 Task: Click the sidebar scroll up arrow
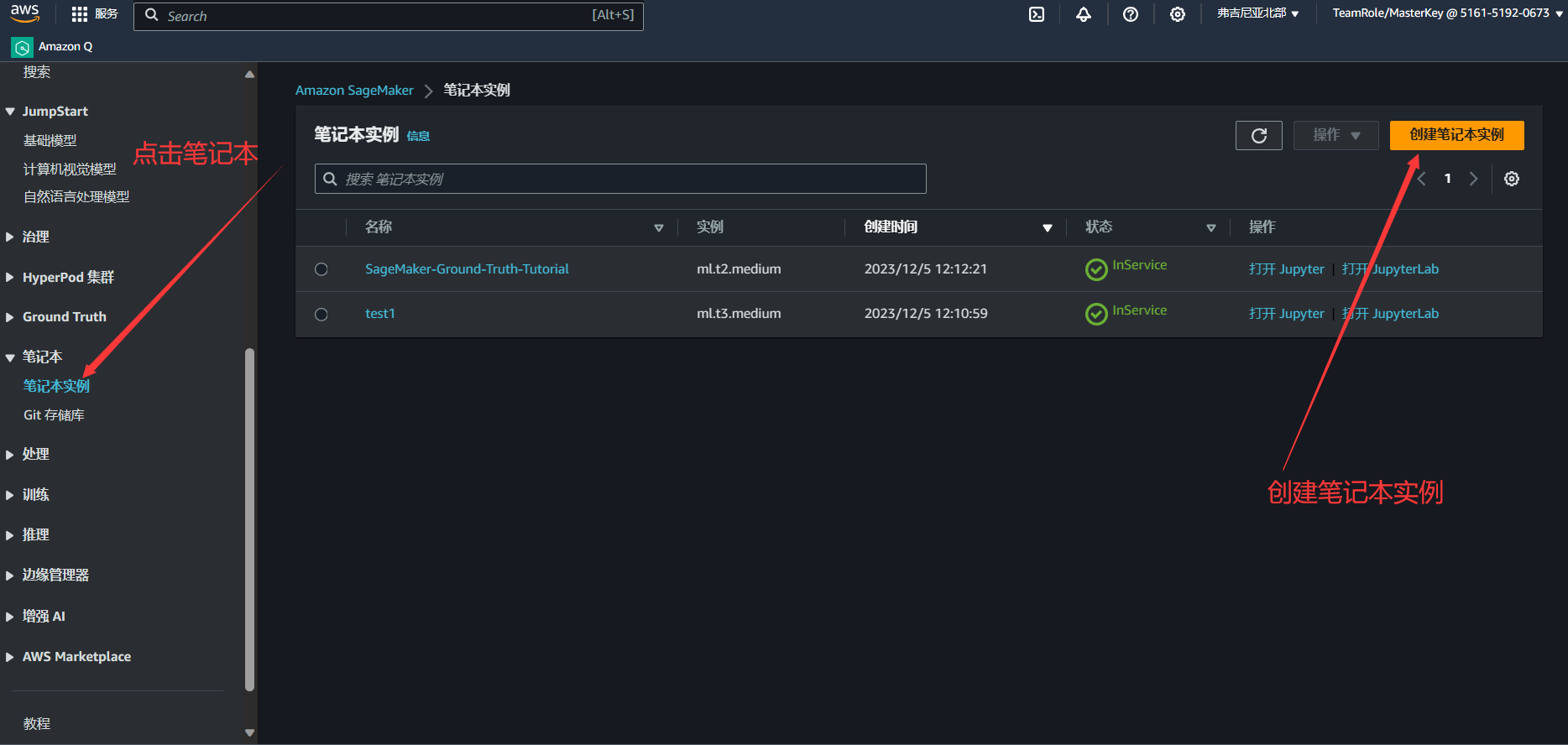point(249,75)
